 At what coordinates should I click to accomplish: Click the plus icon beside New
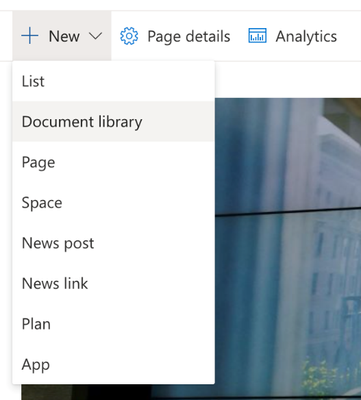coord(30,36)
